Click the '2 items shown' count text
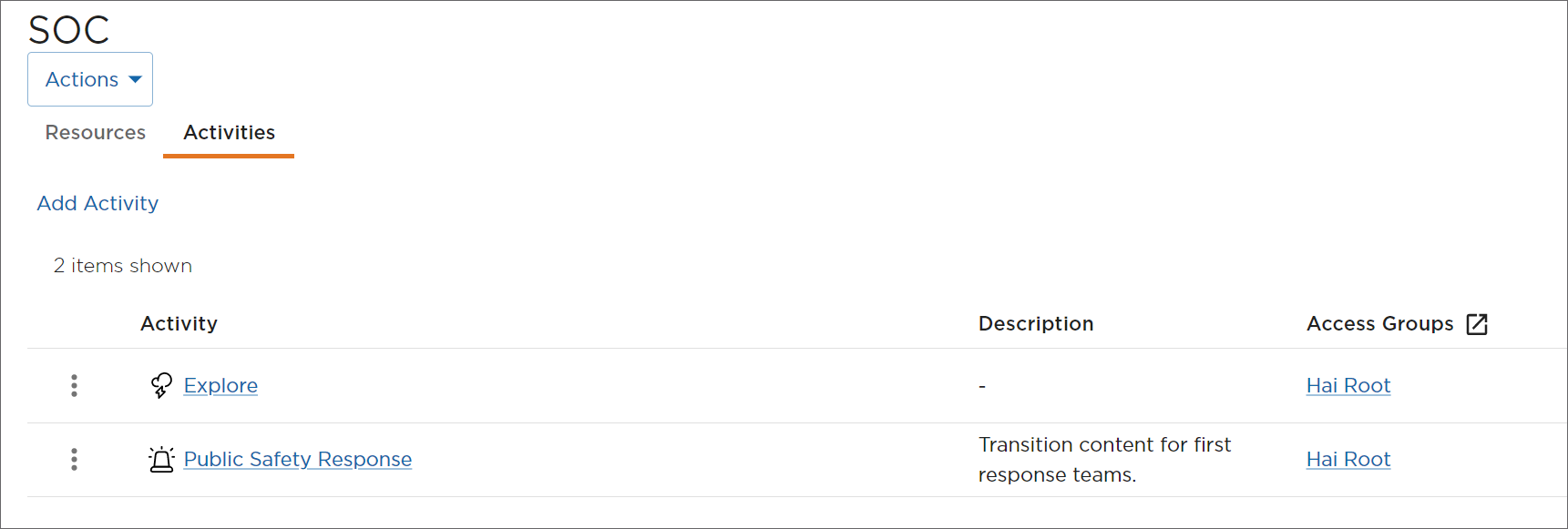1568x529 pixels. pyautogui.click(x=123, y=266)
